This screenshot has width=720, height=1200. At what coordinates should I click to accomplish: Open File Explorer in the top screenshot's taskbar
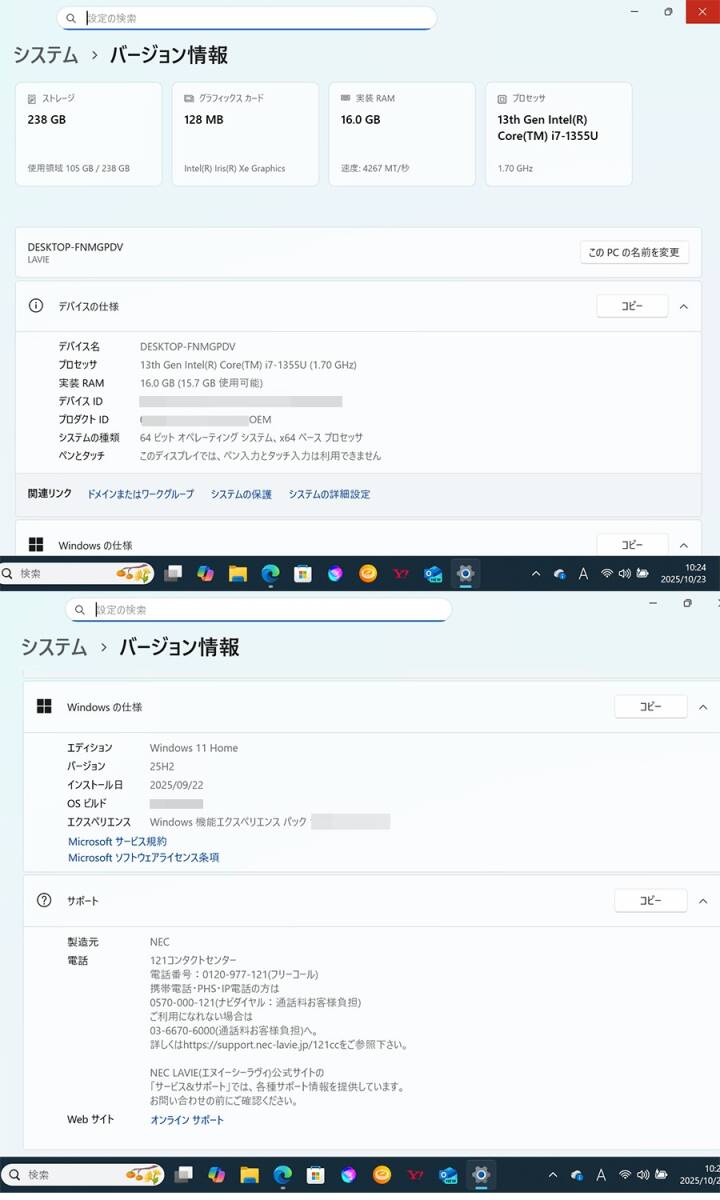click(238, 574)
